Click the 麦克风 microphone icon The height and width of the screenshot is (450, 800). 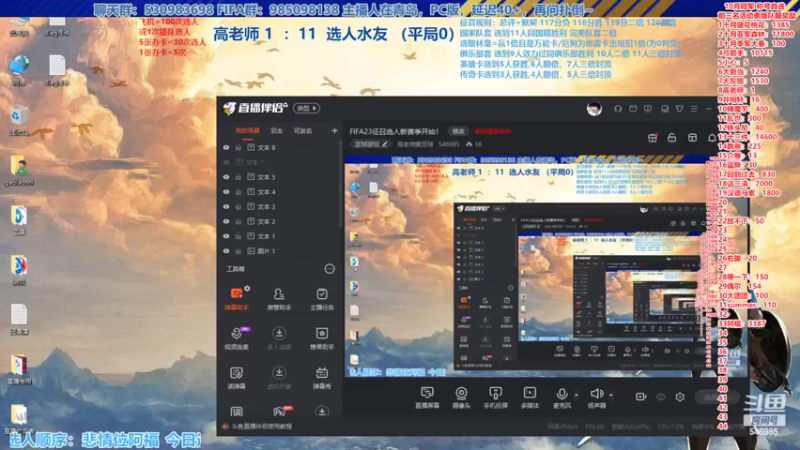click(562, 393)
